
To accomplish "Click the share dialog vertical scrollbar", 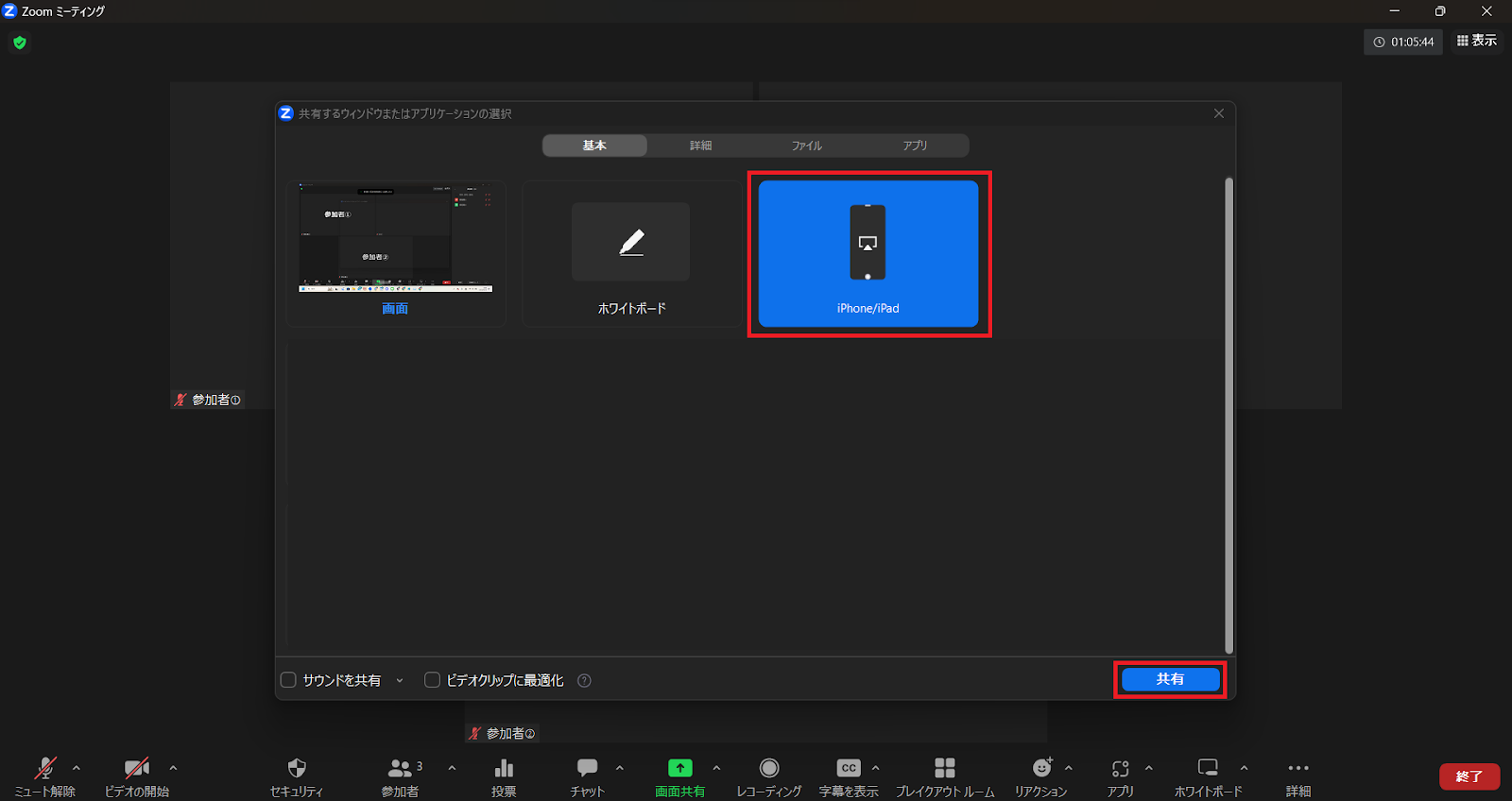I will tap(1228, 416).
